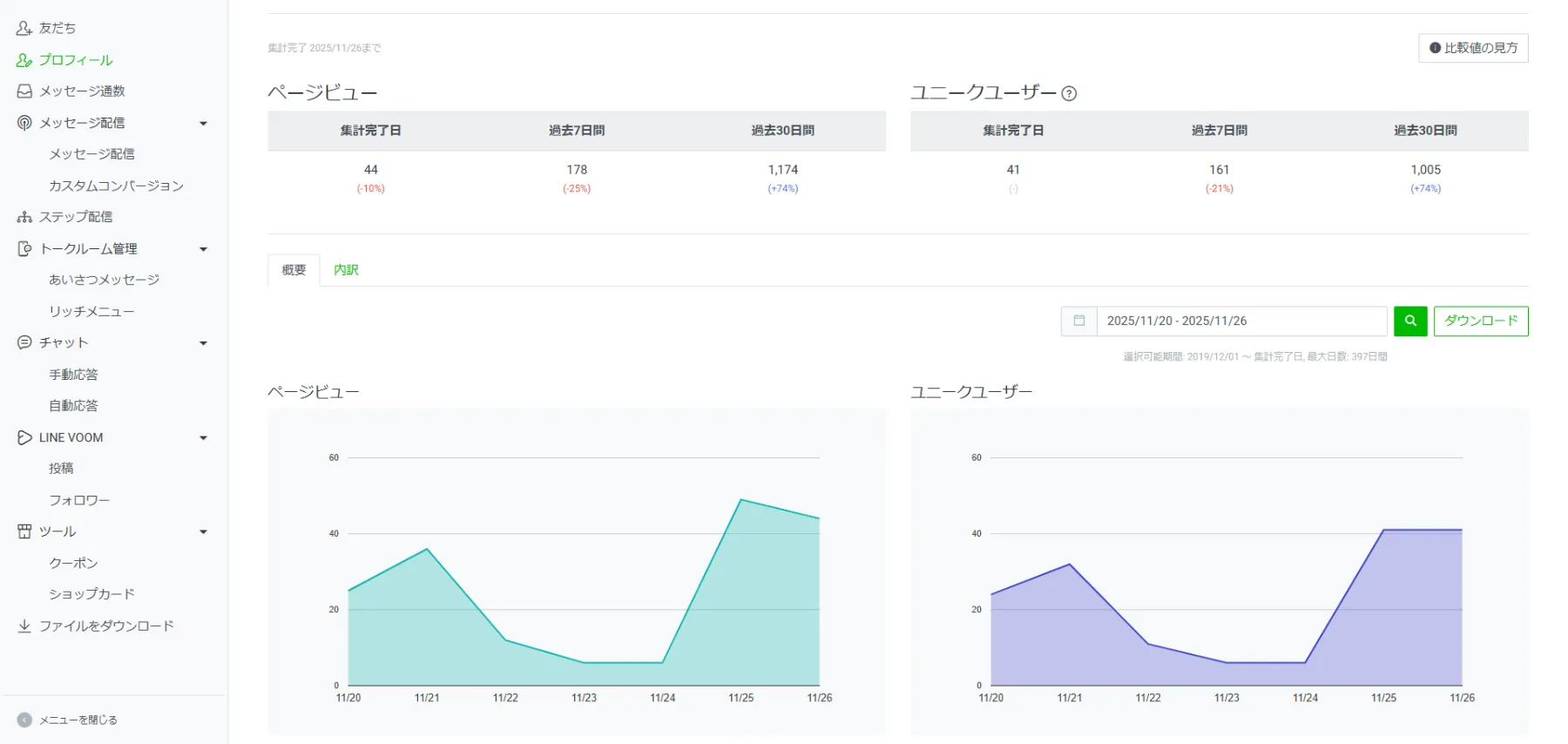Click the message count (メッセージ通数) inbox icon

coord(24,91)
